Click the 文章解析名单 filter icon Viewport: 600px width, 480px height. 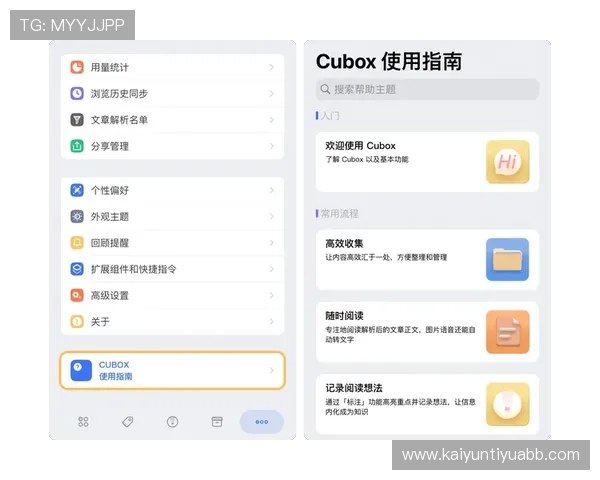(x=77, y=120)
